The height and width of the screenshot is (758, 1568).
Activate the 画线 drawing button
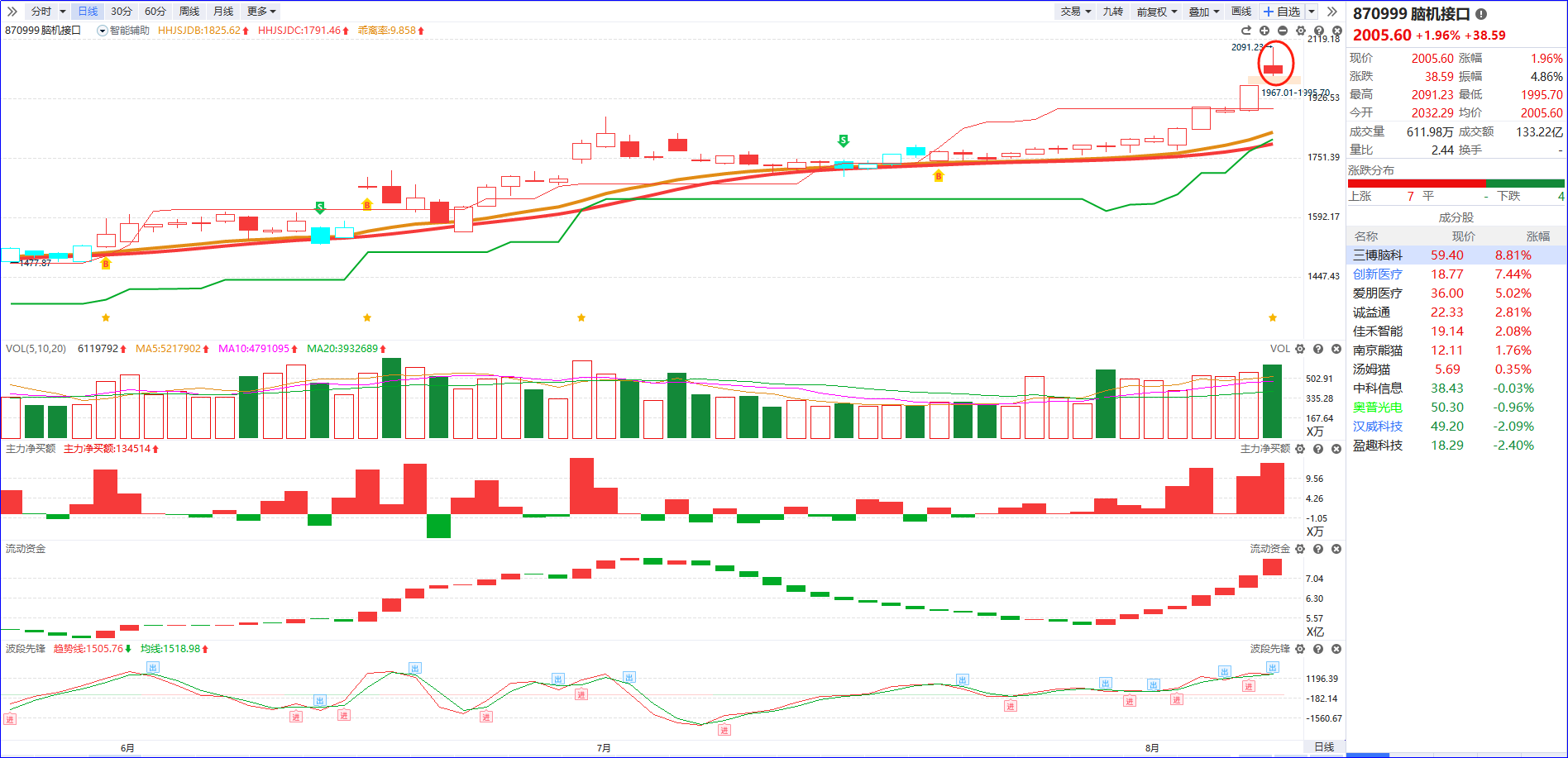click(x=1241, y=12)
